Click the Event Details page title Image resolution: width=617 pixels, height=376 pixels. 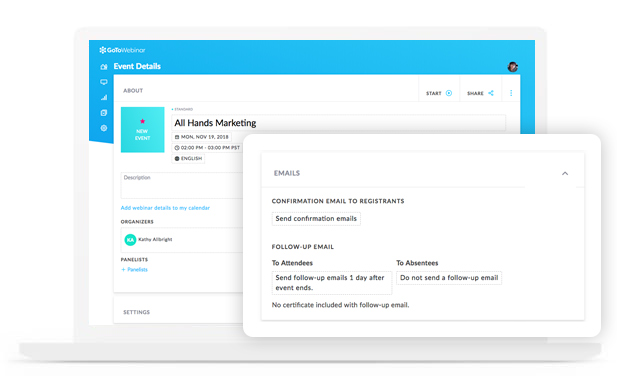137,66
